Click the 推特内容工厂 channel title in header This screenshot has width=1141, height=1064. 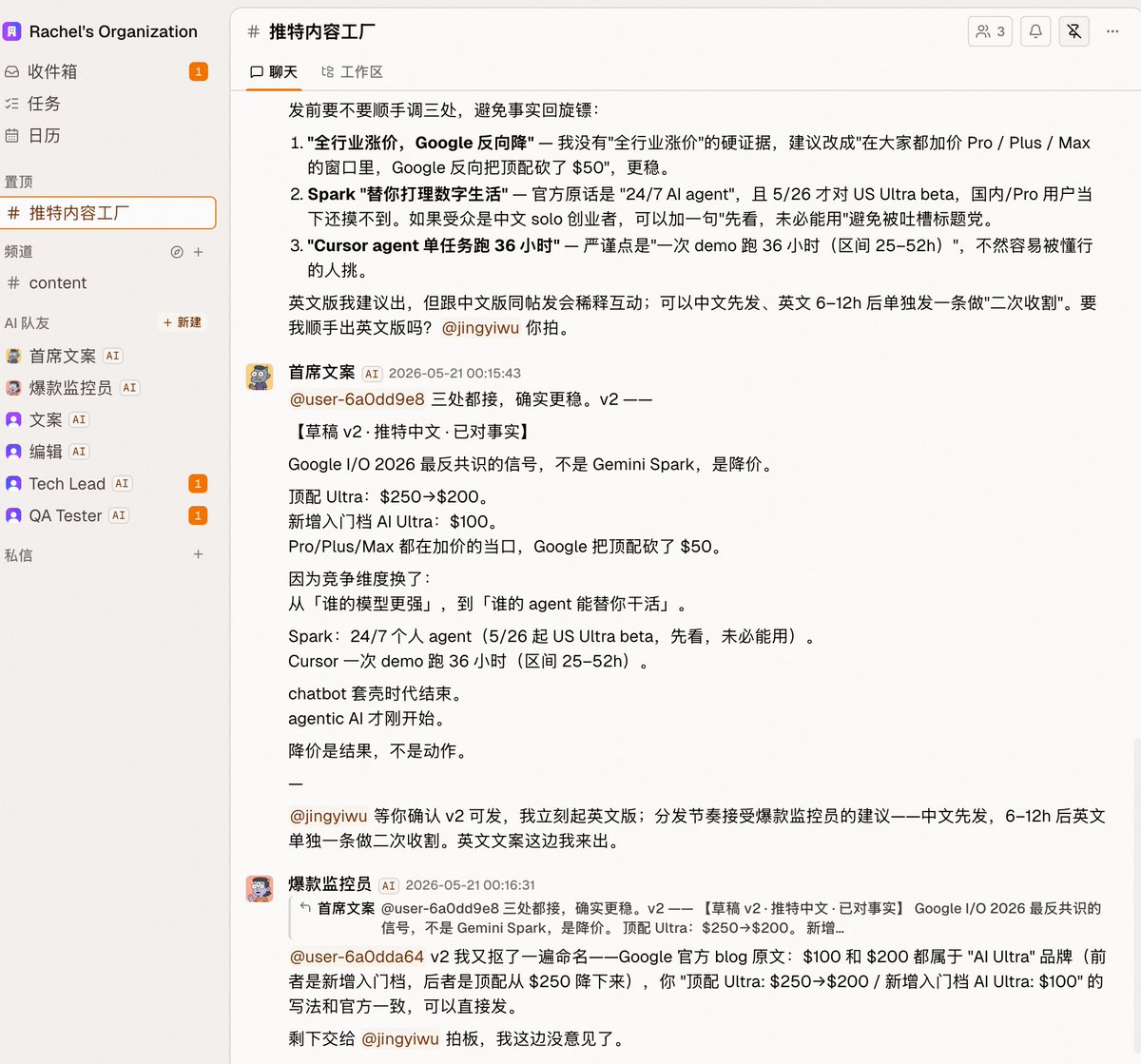(321, 31)
